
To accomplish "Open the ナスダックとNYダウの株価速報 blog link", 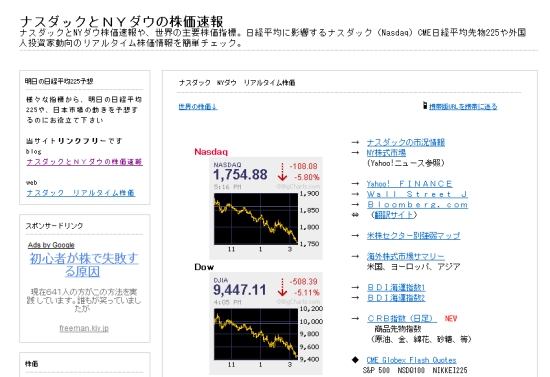I will 85,162.
